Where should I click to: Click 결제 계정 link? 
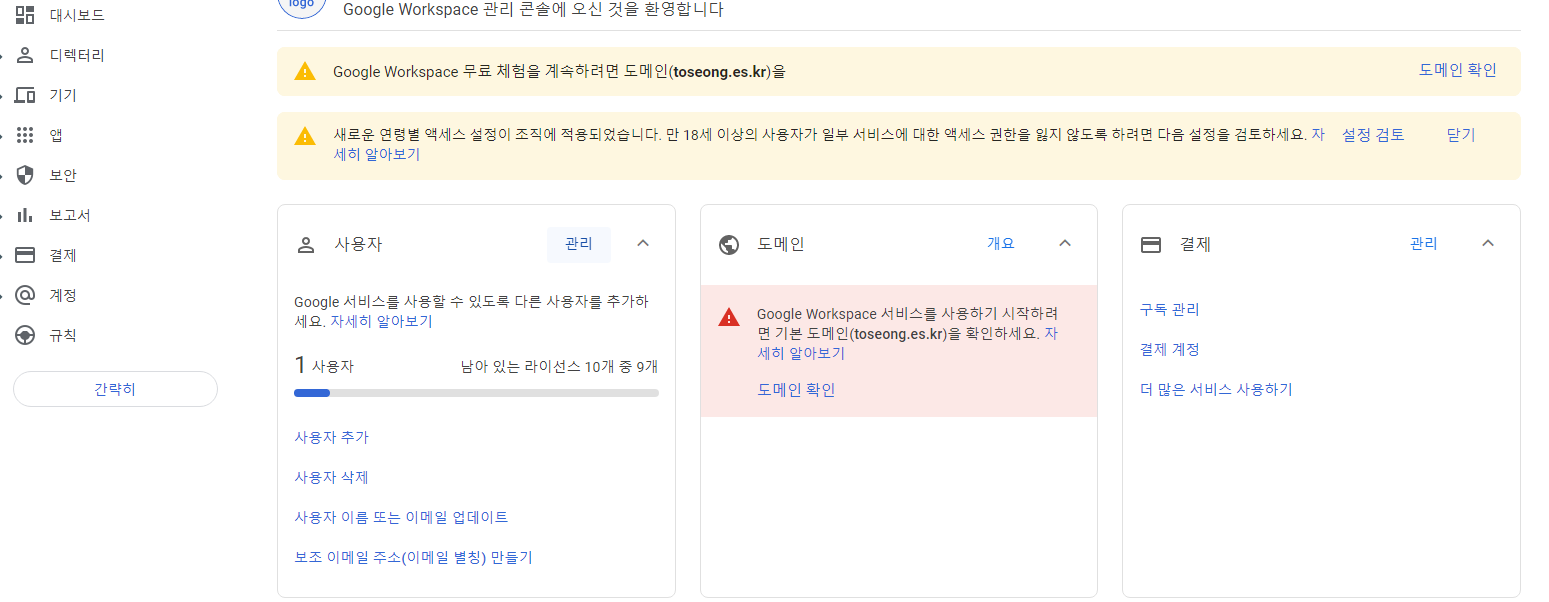[1170, 349]
